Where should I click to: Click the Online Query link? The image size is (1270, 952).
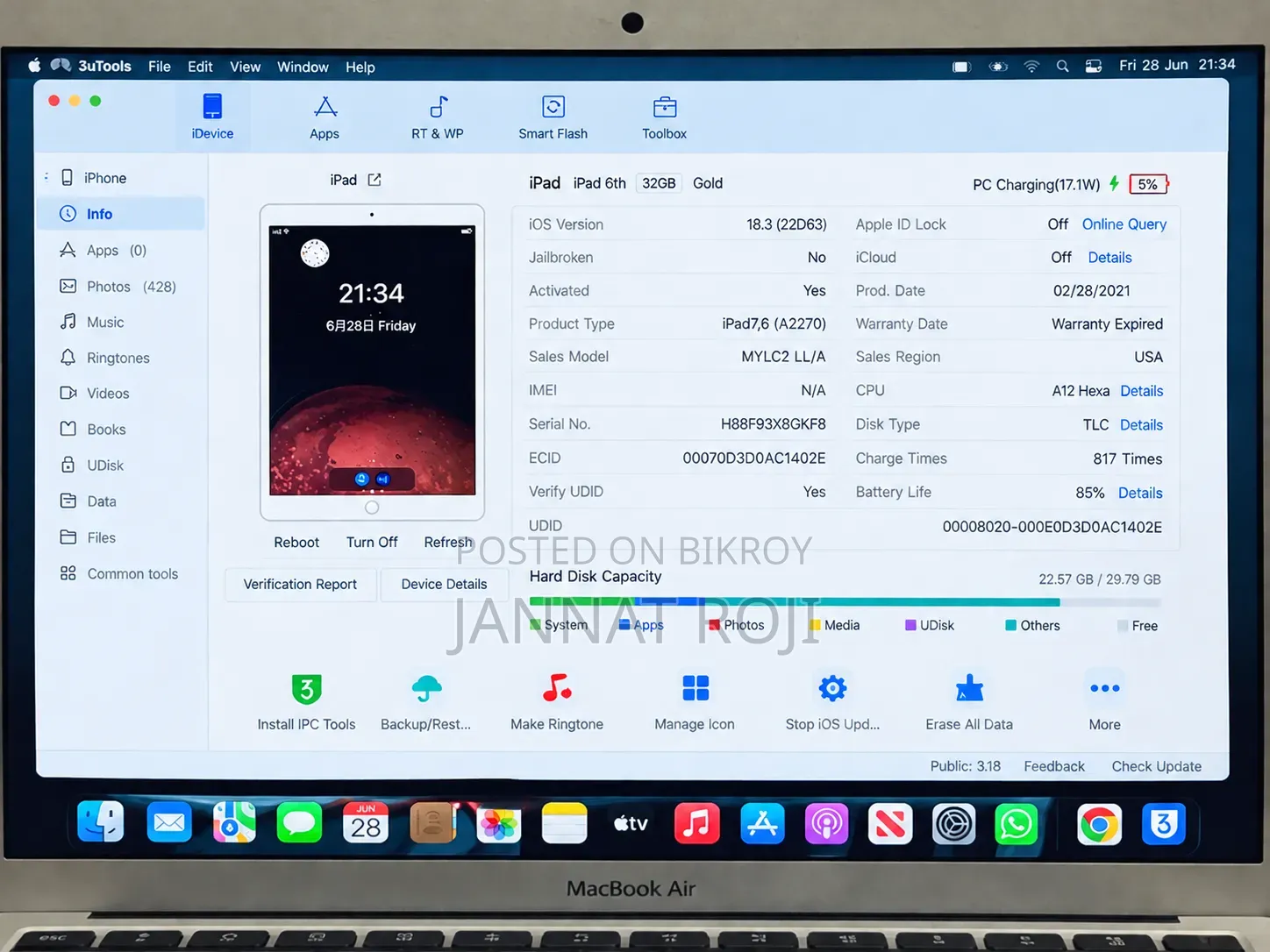[x=1124, y=224]
